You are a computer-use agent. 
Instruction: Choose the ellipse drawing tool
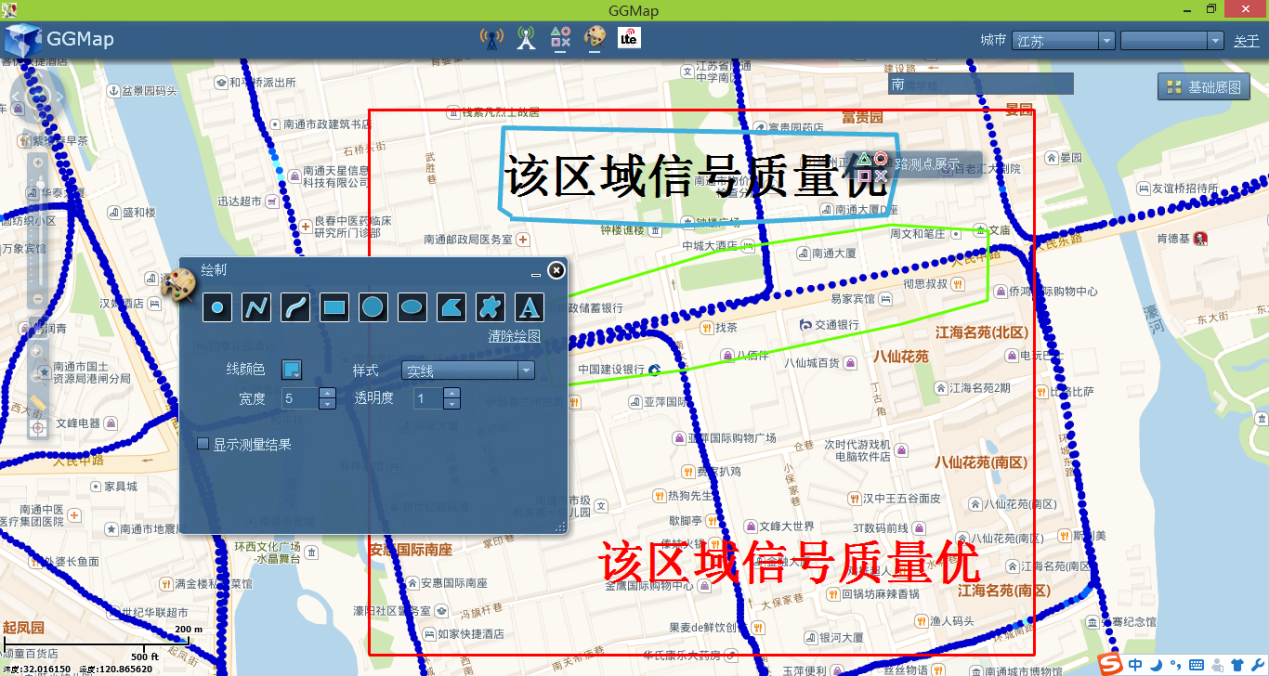pos(412,307)
